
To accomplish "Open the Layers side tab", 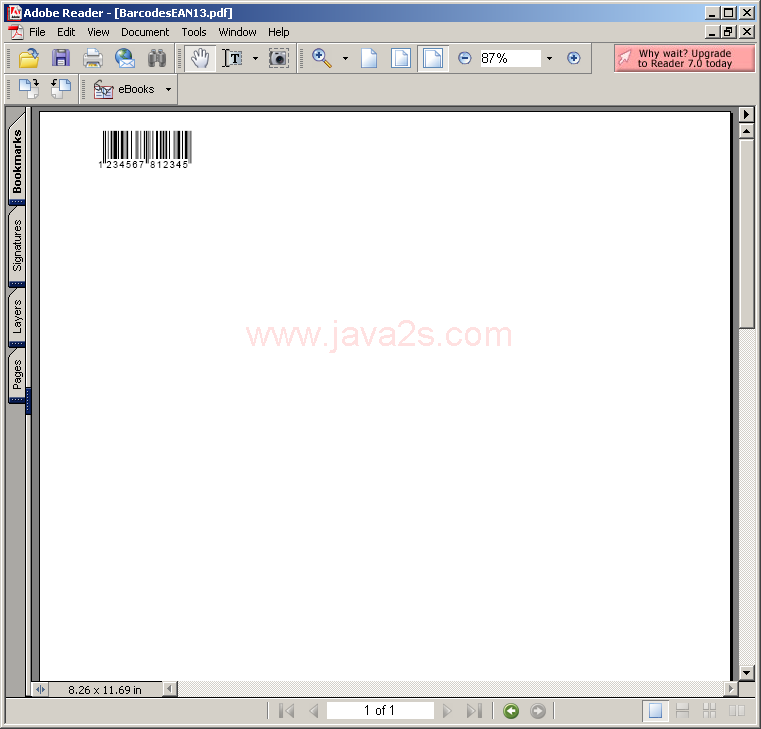I will pos(17,317).
